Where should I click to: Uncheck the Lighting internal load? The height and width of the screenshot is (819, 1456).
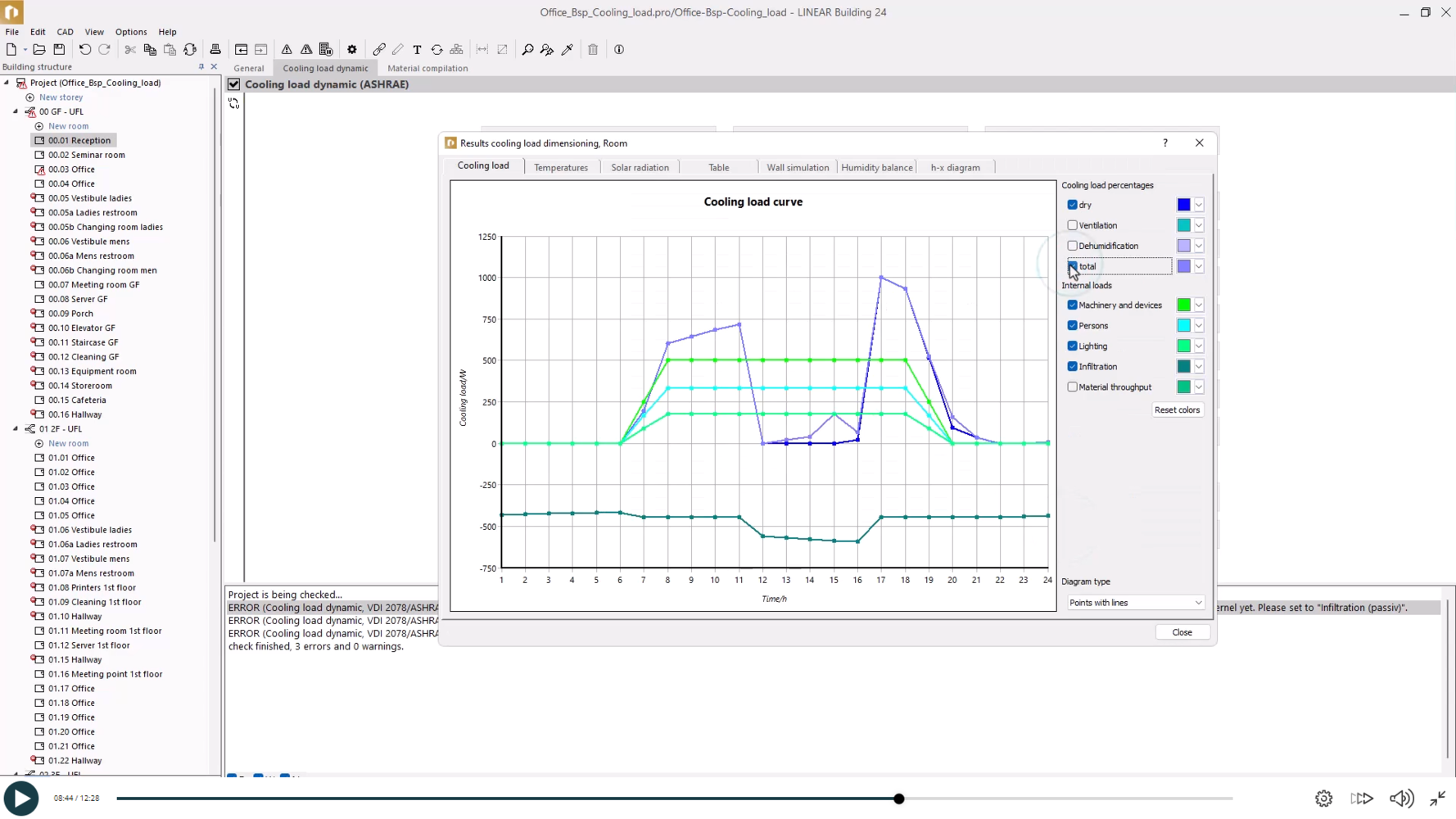click(1072, 346)
